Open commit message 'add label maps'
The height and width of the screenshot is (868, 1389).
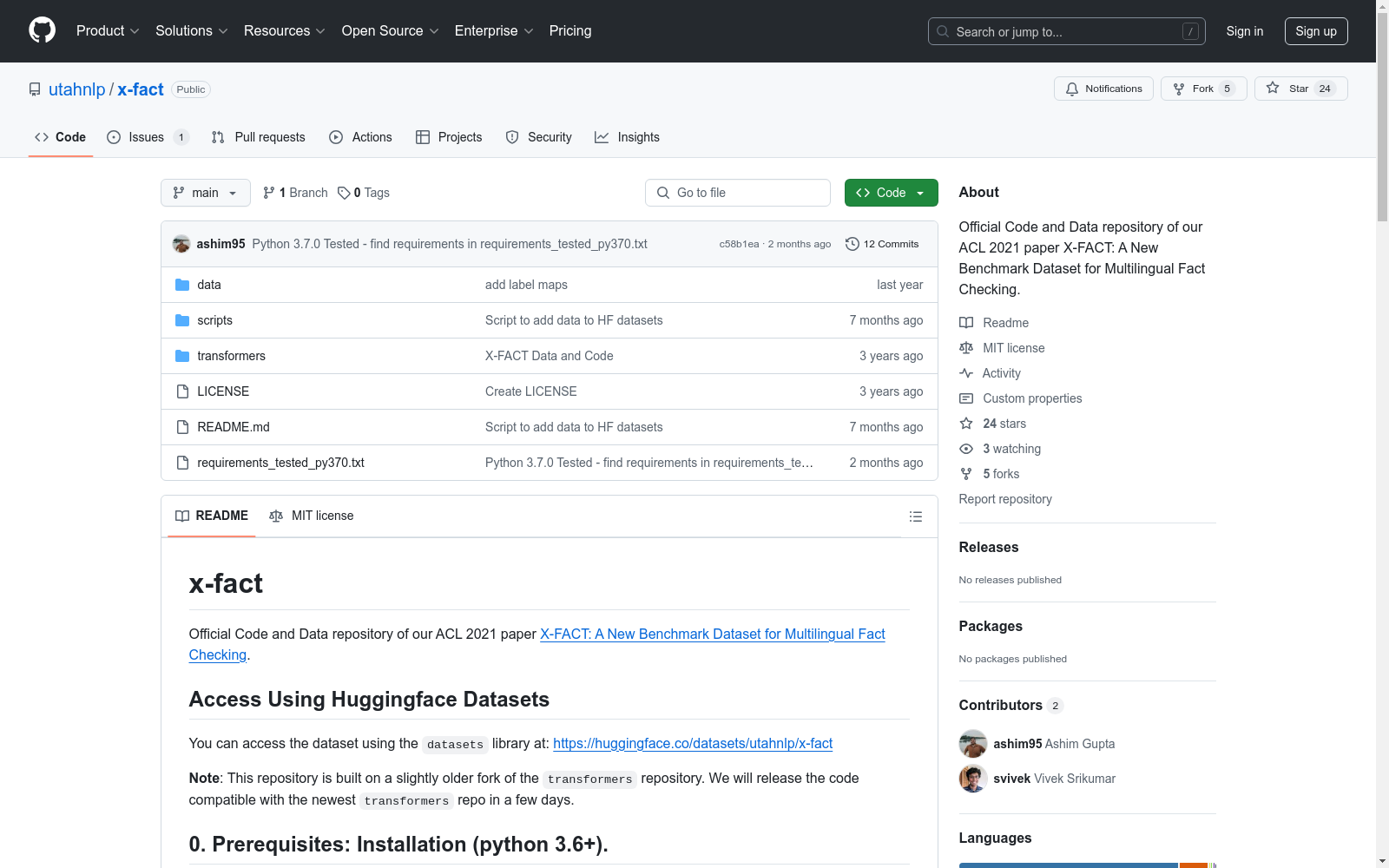(526, 285)
